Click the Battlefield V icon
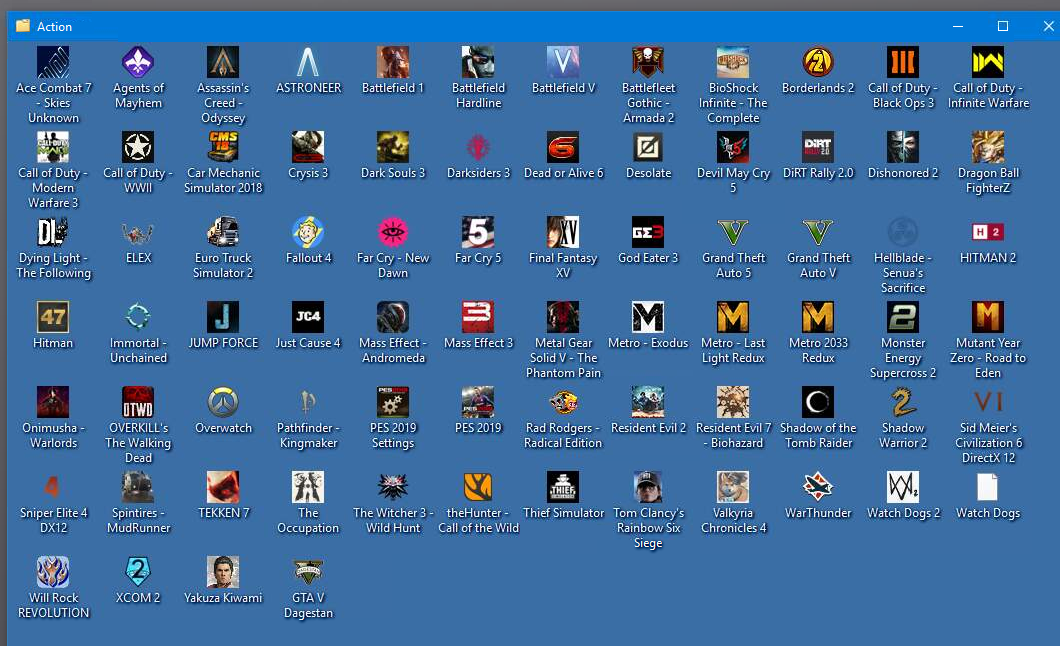This screenshot has width=1060, height=646. coord(563,62)
